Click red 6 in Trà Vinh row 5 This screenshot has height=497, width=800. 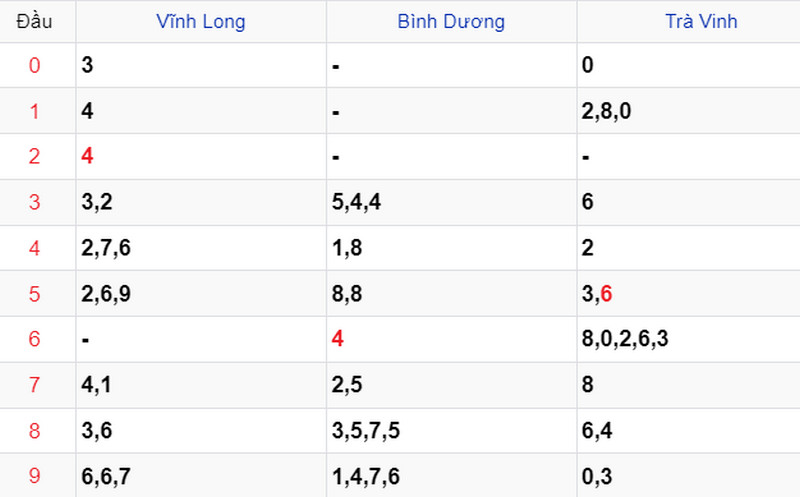point(606,294)
